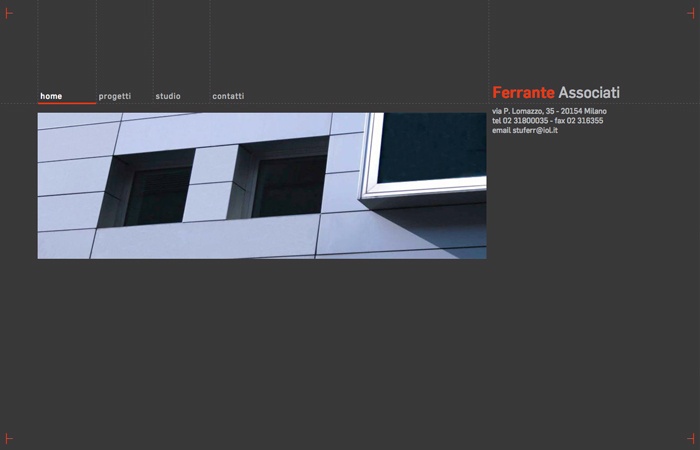Click the email stuferr@iol.it line
This screenshot has height=450, width=700.
point(525,130)
